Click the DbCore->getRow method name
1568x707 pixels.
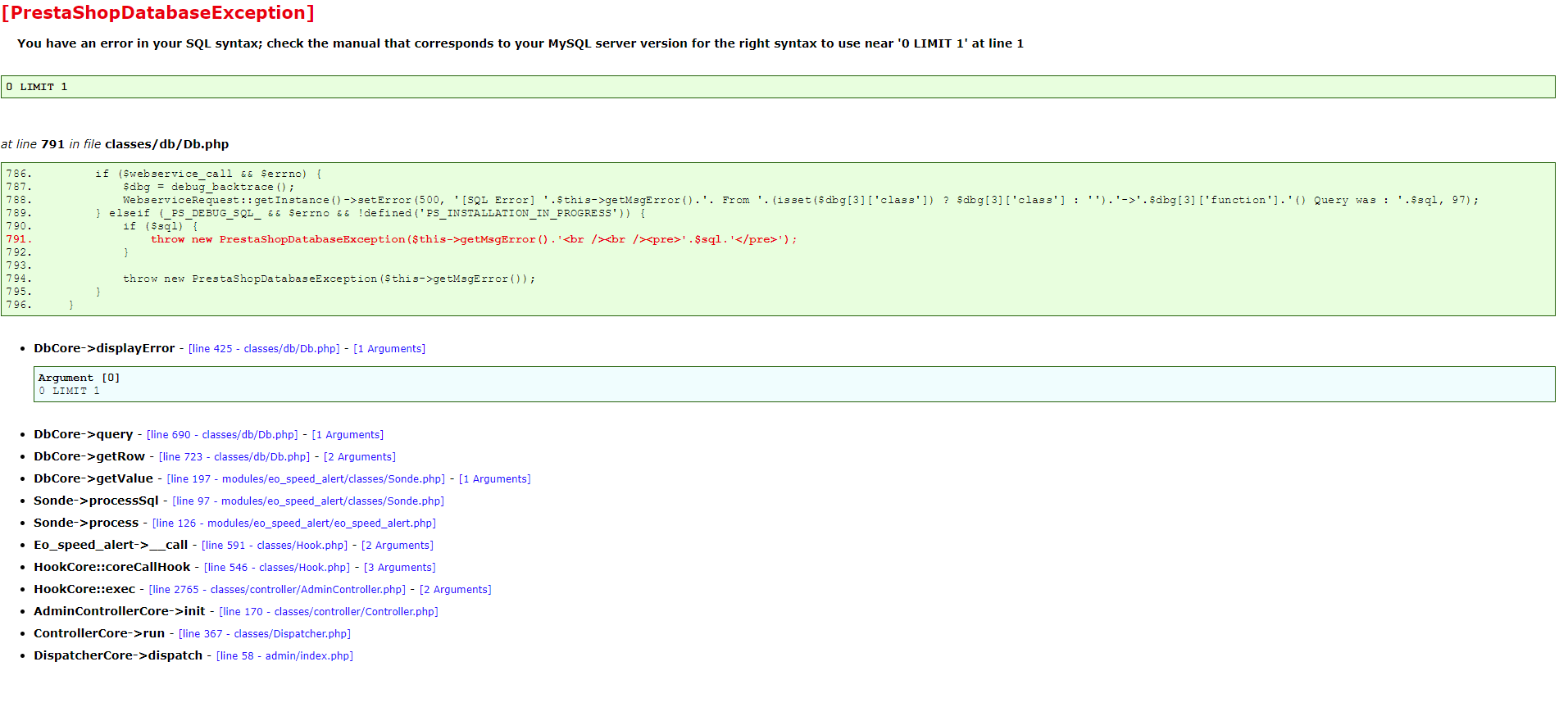(x=89, y=456)
